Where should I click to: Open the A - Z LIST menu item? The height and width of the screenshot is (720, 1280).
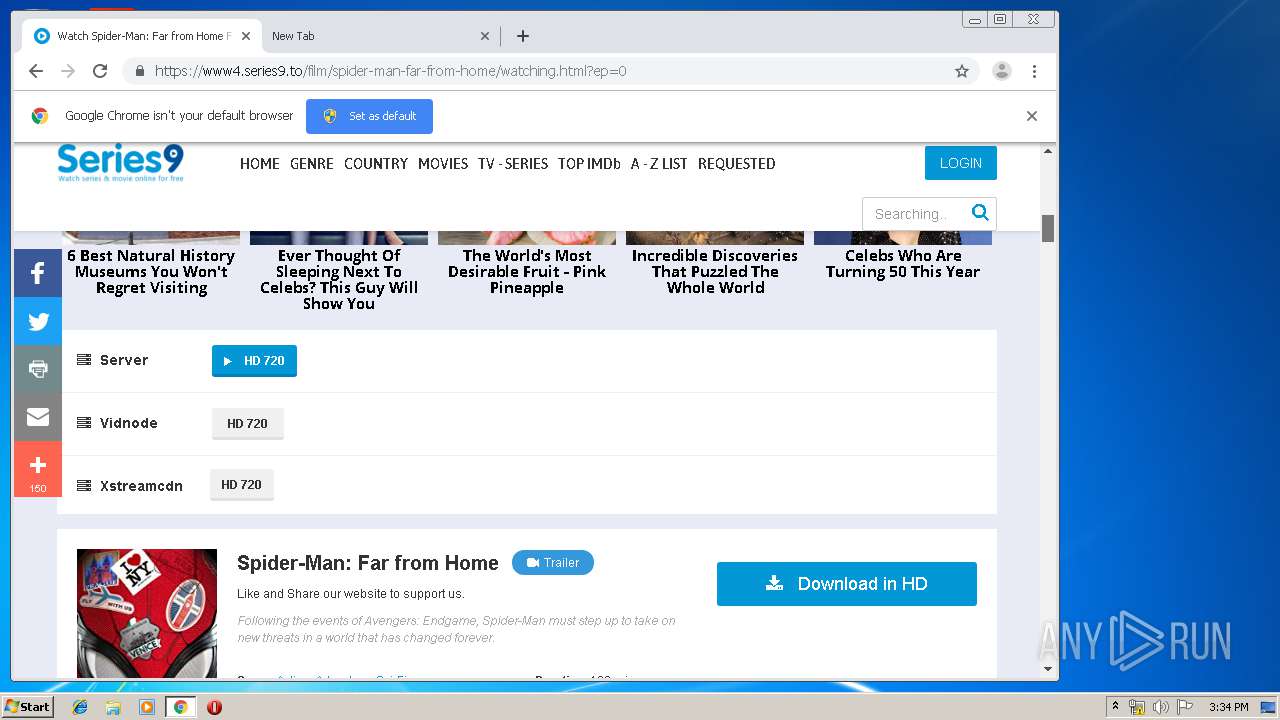(659, 164)
